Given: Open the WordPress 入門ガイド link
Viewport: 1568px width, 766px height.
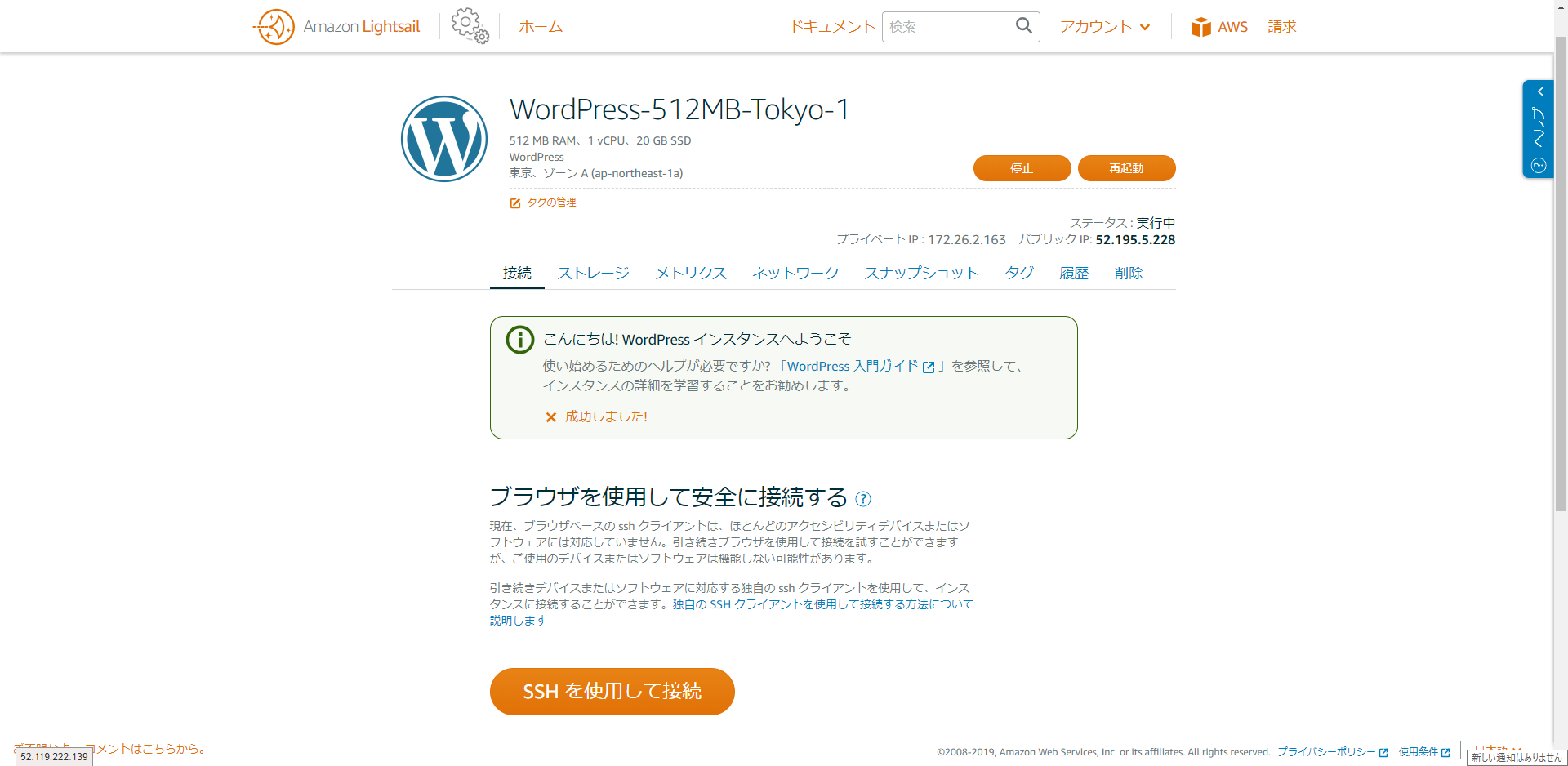Looking at the screenshot, I should click(x=860, y=367).
